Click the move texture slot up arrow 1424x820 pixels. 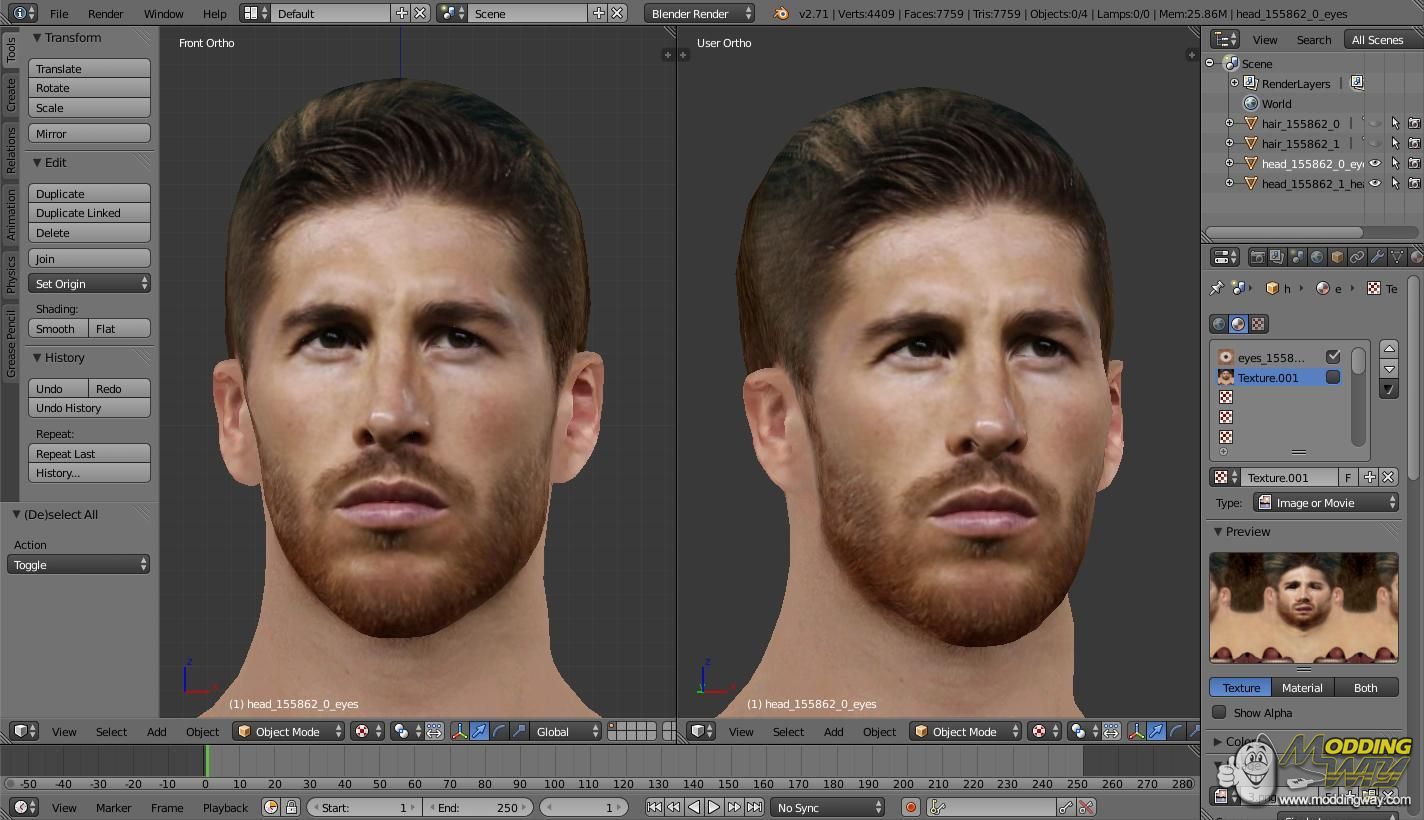click(x=1388, y=348)
